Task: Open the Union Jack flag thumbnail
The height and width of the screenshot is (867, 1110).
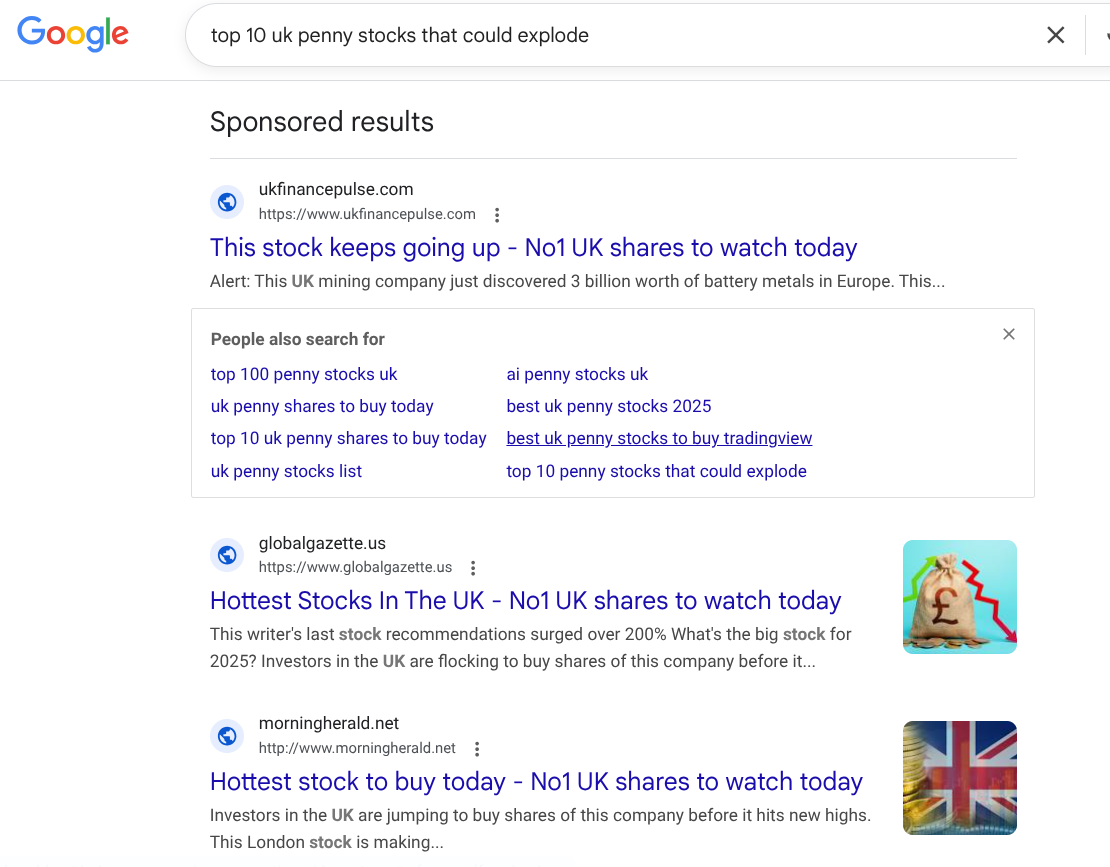Action: click(x=959, y=778)
